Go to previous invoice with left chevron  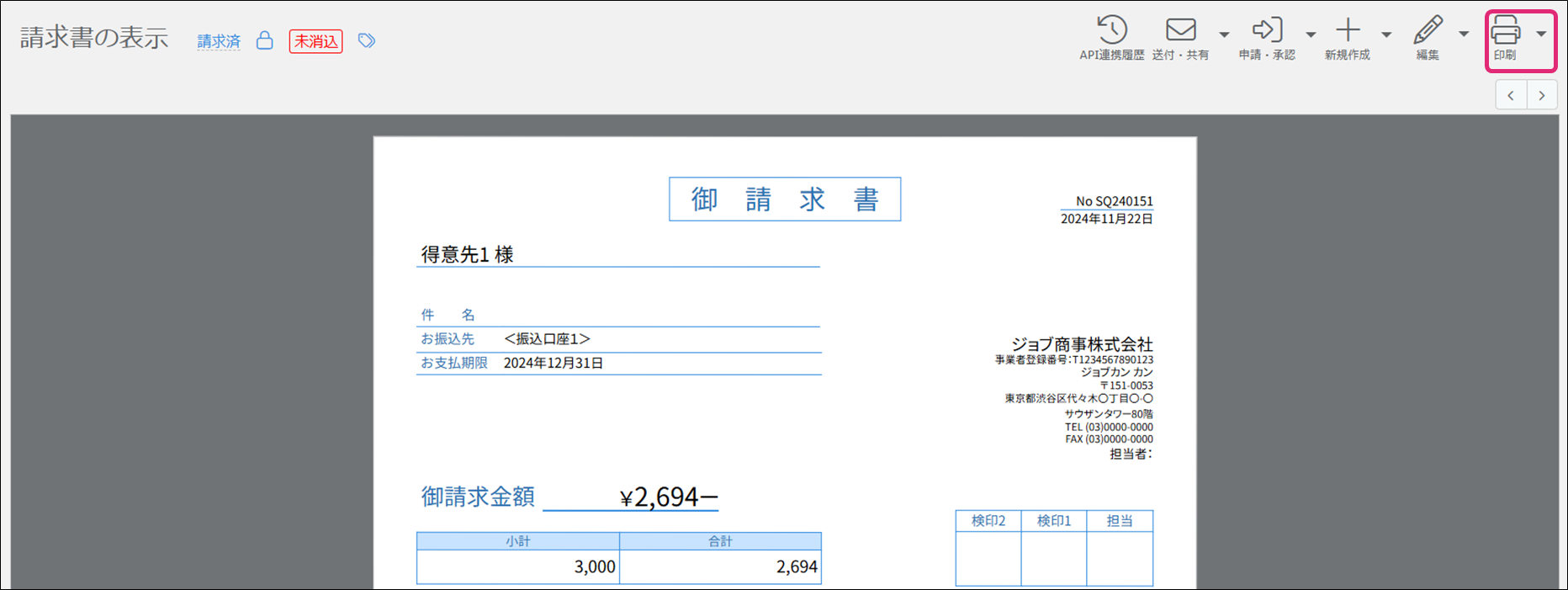click(x=1511, y=95)
